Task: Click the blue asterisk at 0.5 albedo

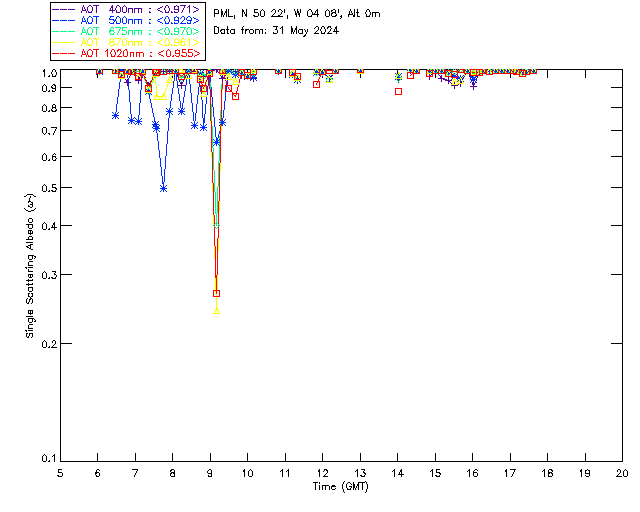Action: click(163, 189)
